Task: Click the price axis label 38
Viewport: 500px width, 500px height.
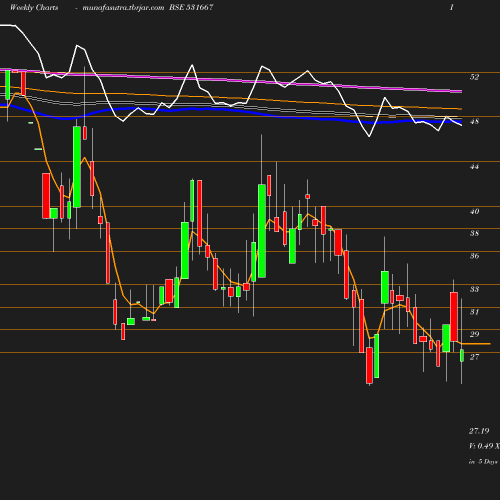Action: (x=474, y=233)
